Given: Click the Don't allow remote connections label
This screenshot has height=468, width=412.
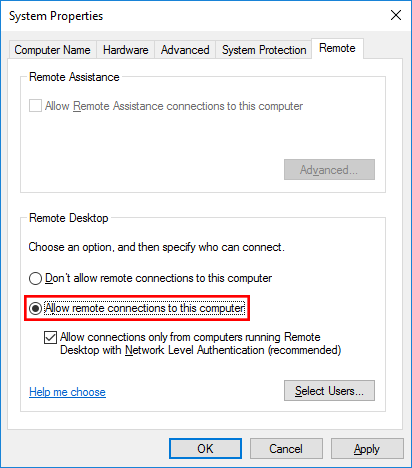Looking at the screenshot, I should [x=159, y=278].
